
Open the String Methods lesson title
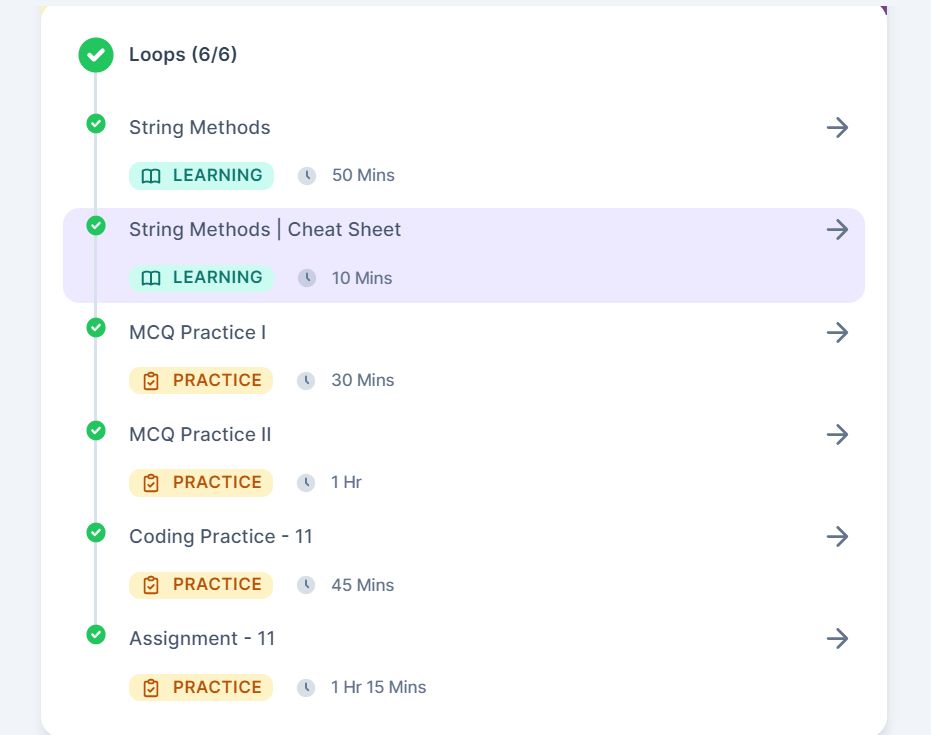tap(199, 127)
